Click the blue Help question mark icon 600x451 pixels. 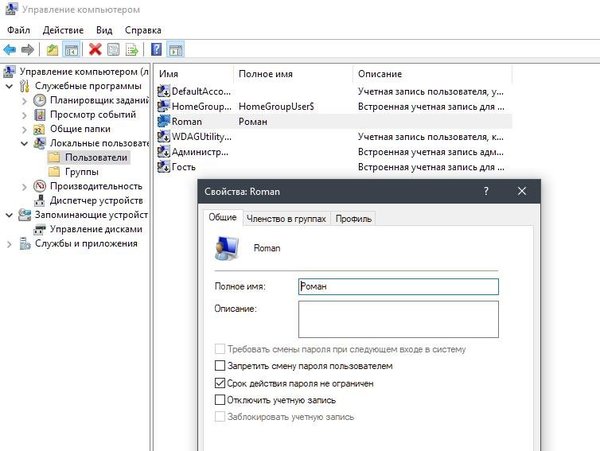point(156,49)
